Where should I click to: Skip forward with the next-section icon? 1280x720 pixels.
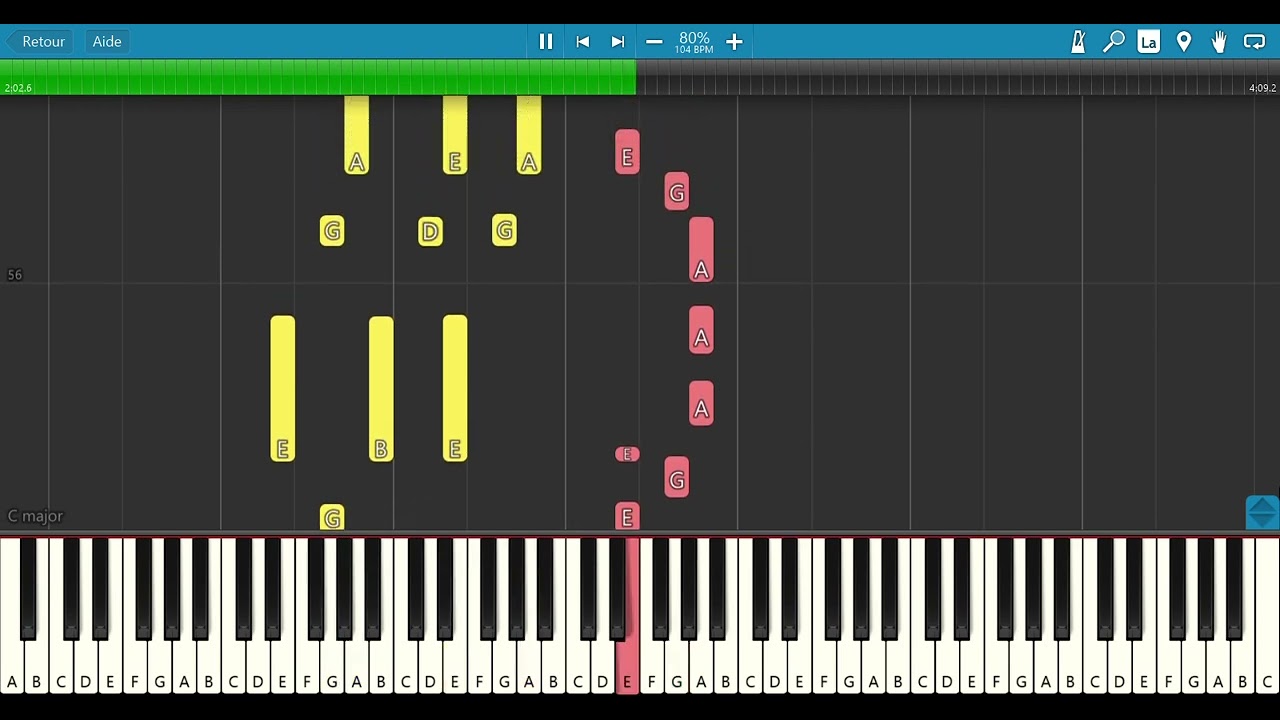[x=618, y=42]
